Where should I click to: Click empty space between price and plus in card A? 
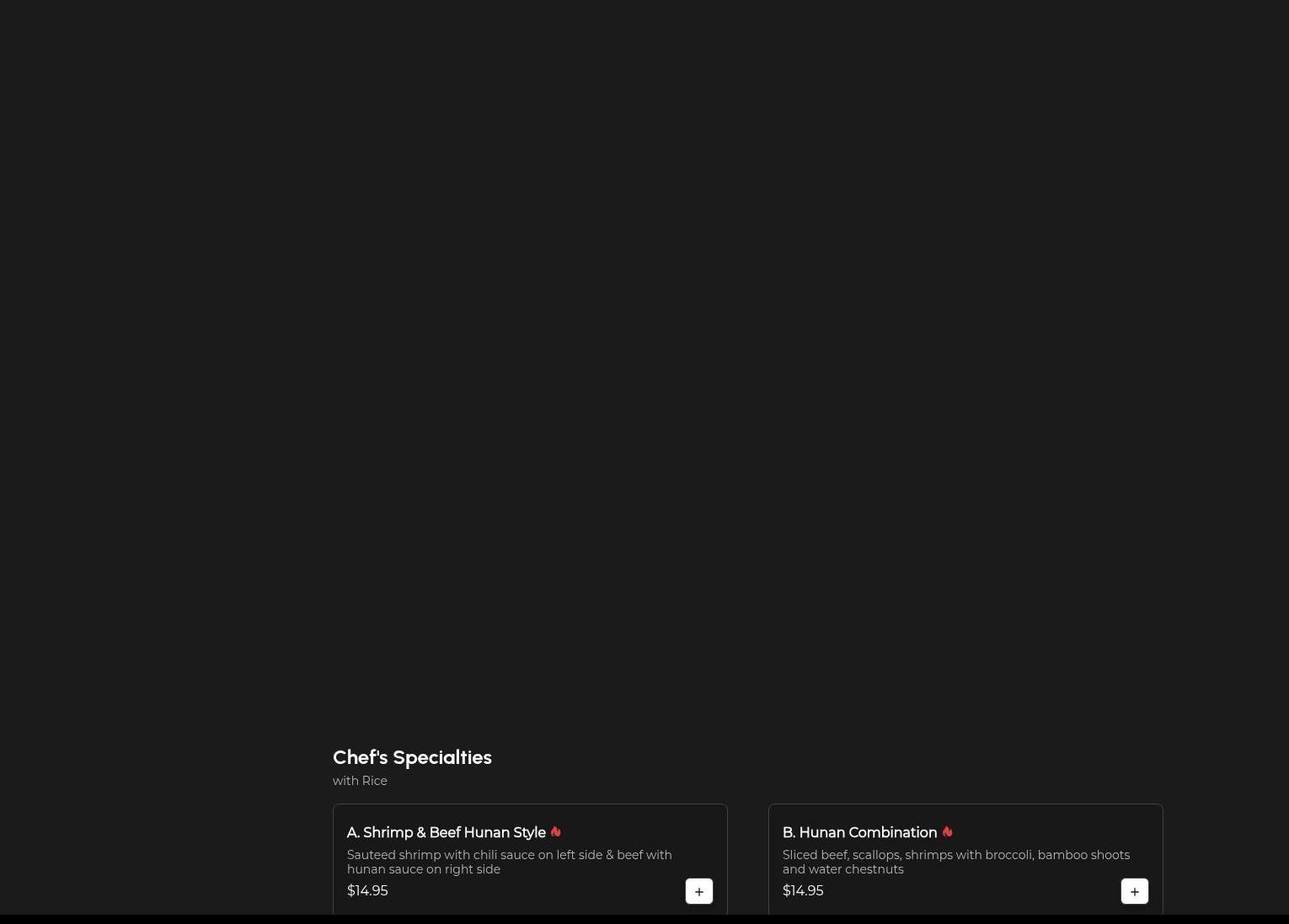pyautogui.click(x=539, y=891)
